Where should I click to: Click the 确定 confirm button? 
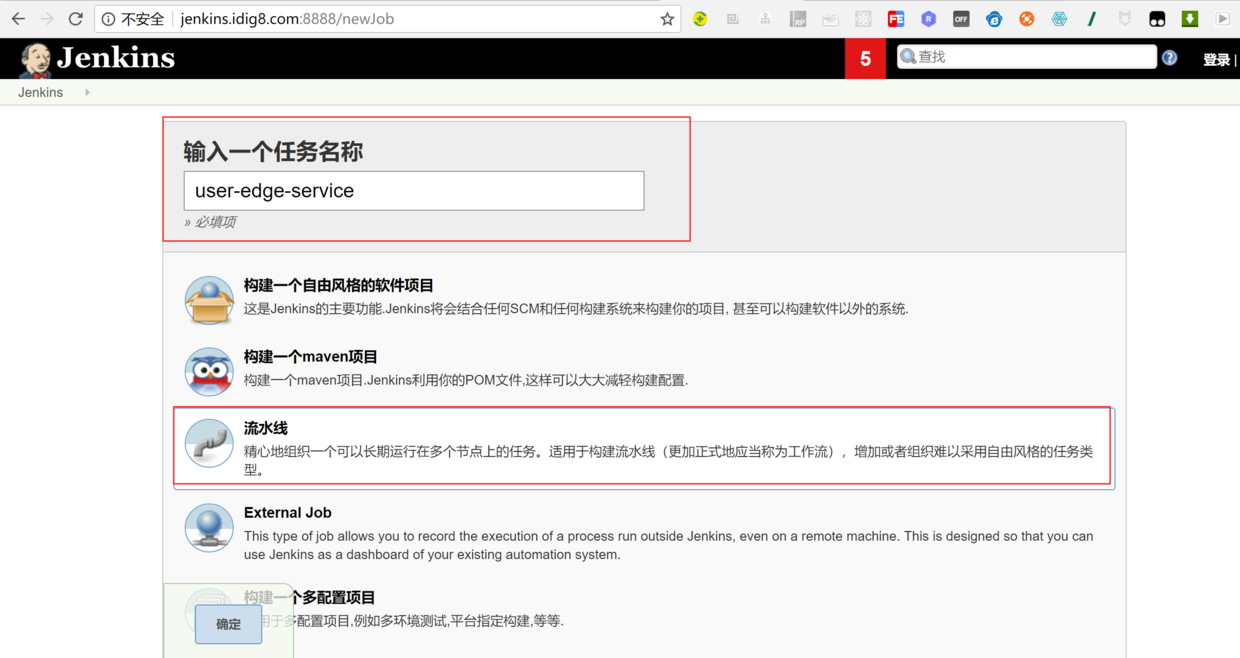point(228,623)
